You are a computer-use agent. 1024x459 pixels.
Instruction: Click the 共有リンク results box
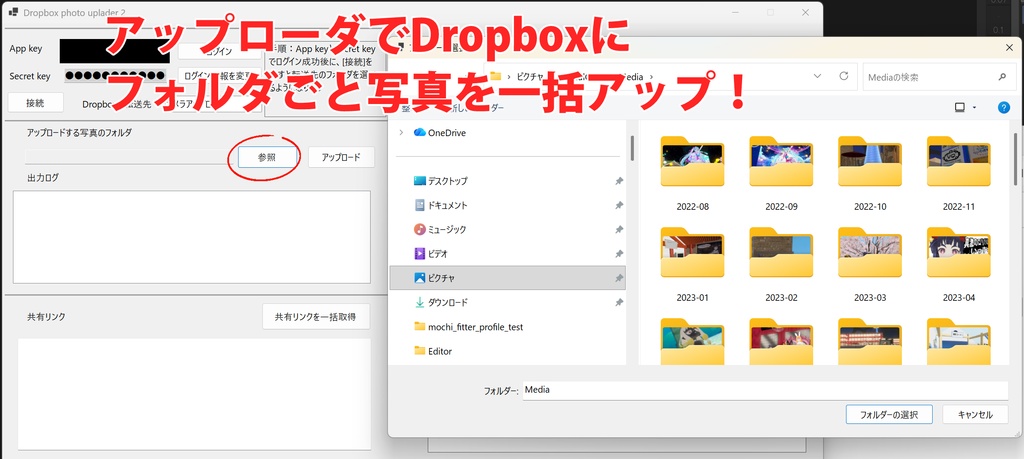click(x=194, y=394)
